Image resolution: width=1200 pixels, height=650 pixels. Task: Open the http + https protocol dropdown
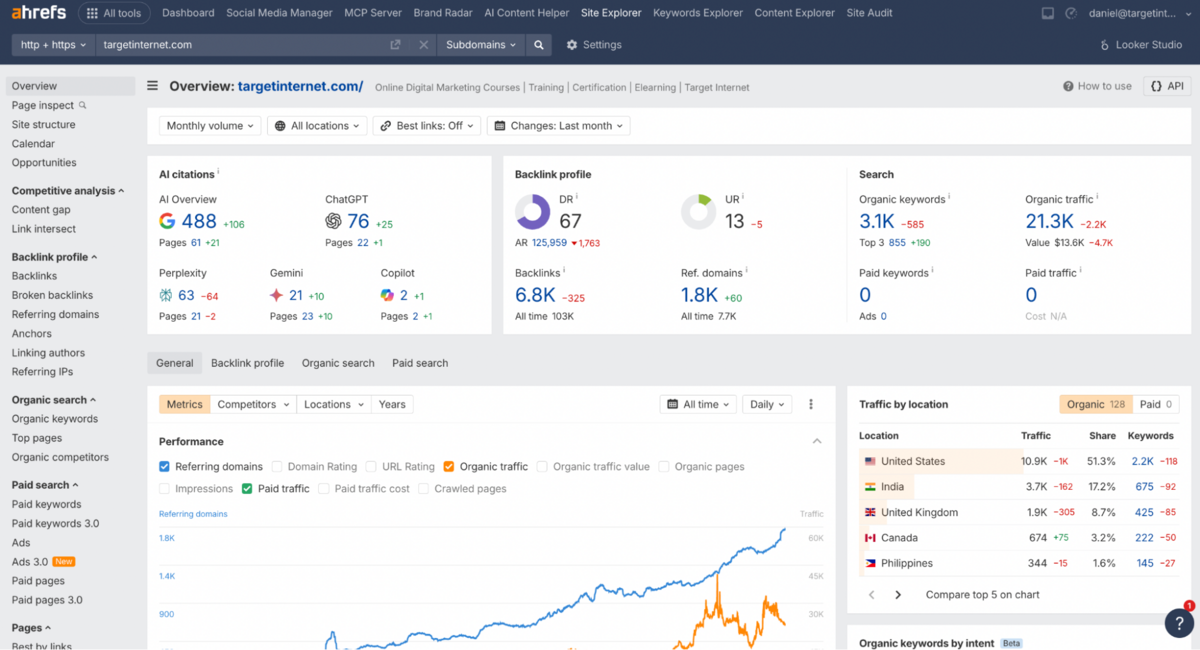tap(54, 45)
